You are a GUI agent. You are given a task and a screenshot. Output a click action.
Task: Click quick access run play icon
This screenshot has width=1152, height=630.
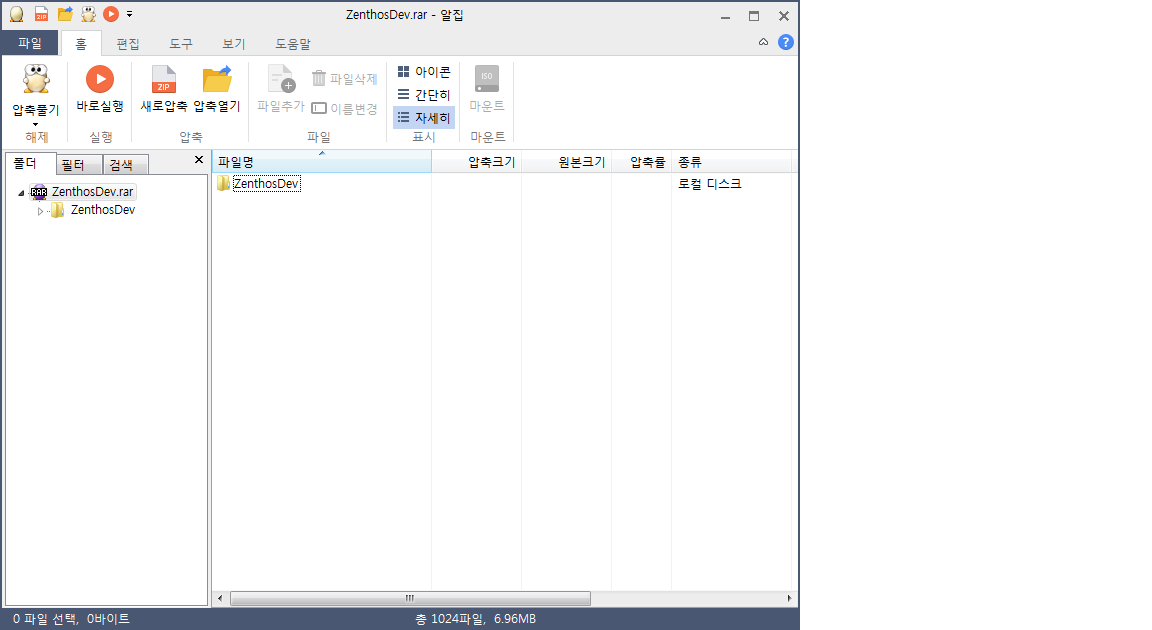(x=111, y=14)
